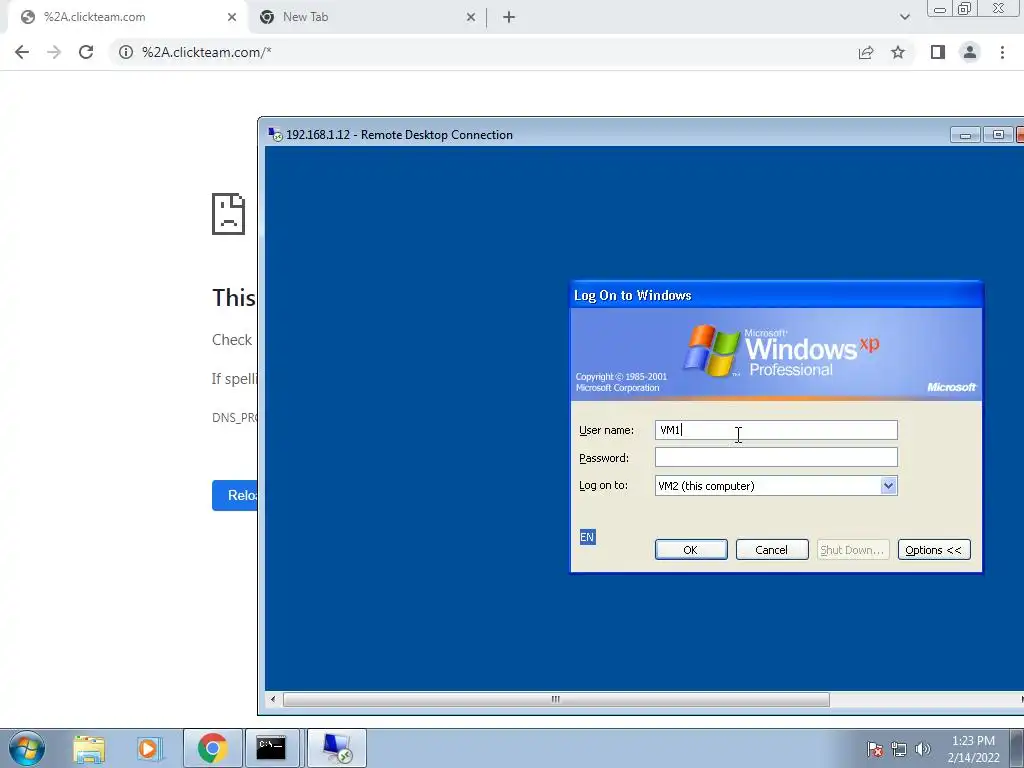Cancel the Log On to Windows dialog
Screen dimensions: 1024x768
click(x=772, y=549)
